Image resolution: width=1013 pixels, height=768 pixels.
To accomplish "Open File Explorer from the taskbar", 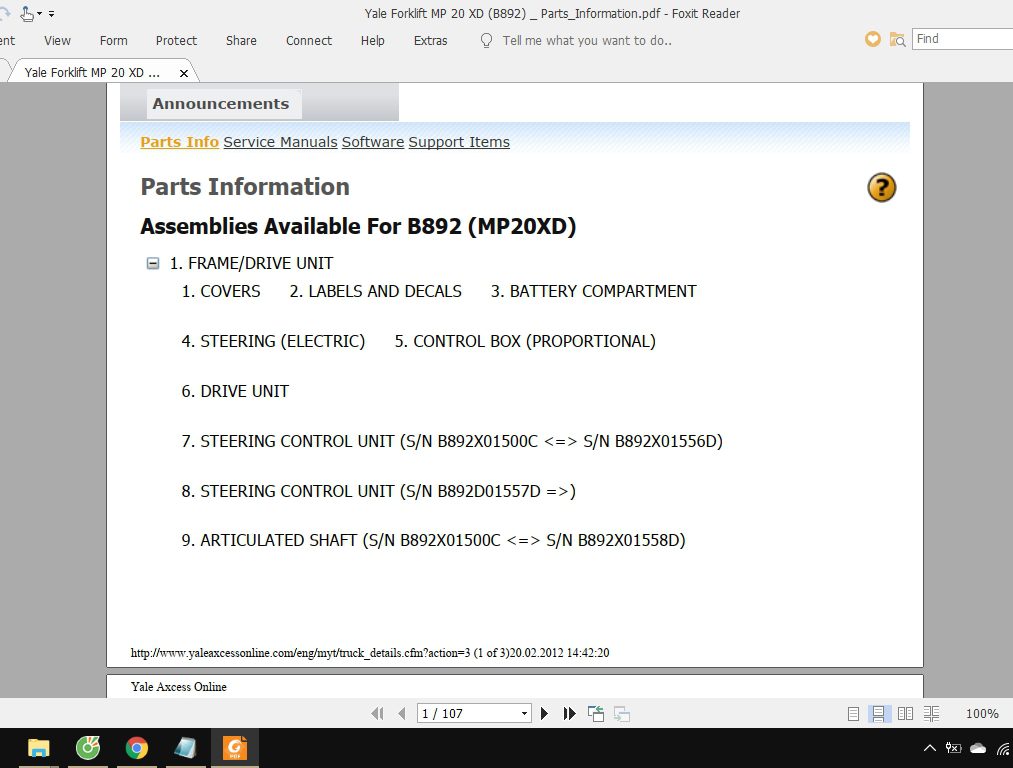I will 39,748.
